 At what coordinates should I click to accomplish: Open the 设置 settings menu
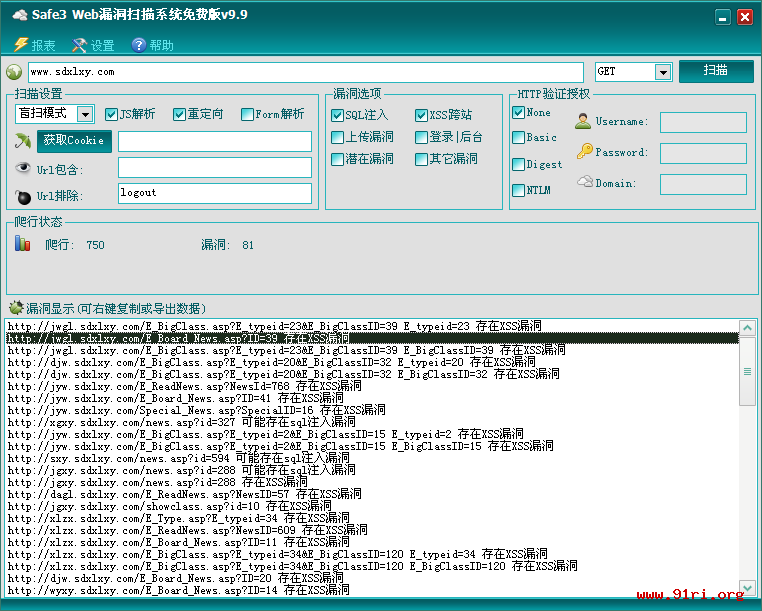click(x=93, y=45)
